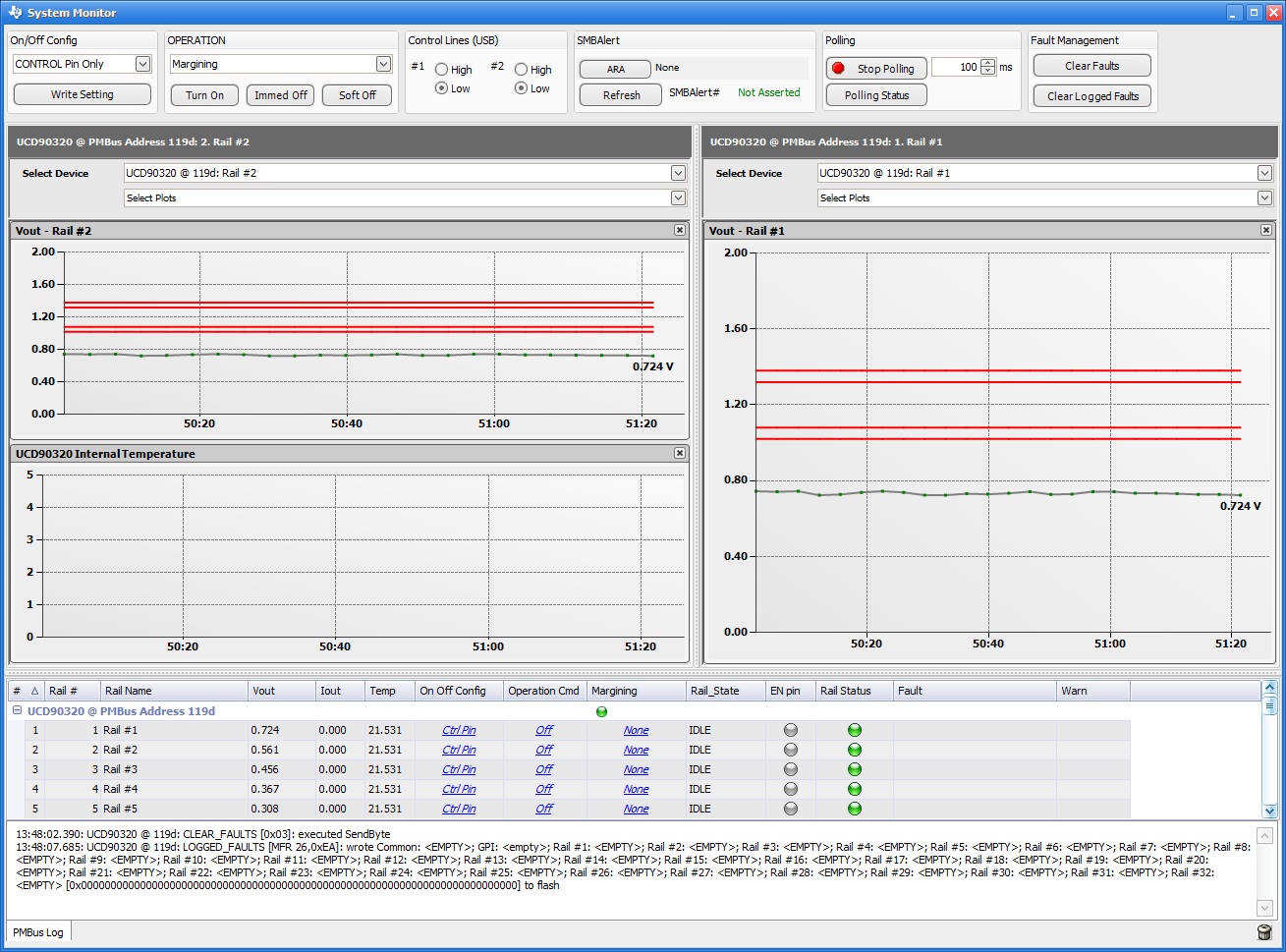Click rail table scrollbar down arrow

[1269, 811]
